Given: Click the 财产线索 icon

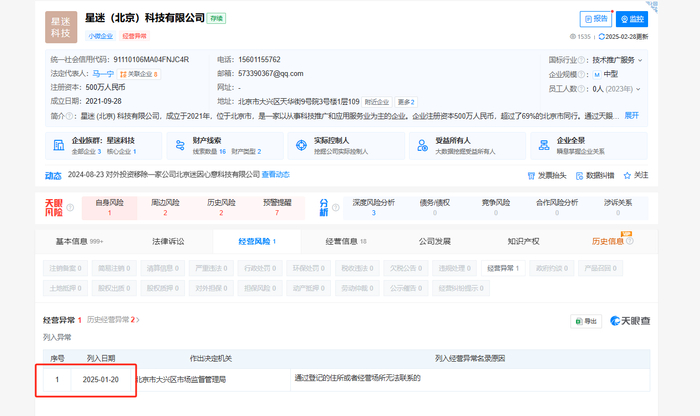Looking at the screenshot, I should click(x=180, y=145).
